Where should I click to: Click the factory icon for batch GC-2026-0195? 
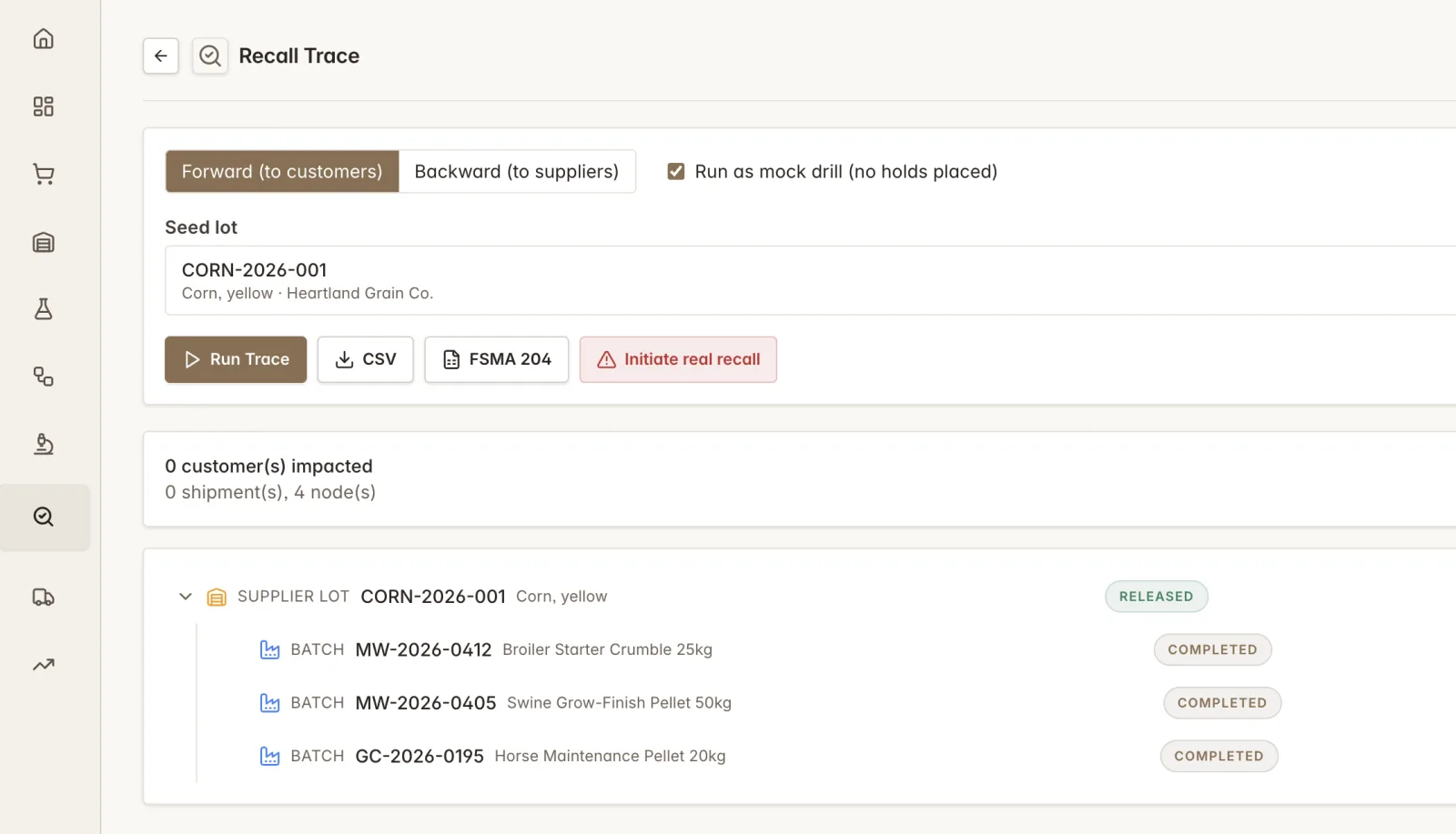pos(269,756)
